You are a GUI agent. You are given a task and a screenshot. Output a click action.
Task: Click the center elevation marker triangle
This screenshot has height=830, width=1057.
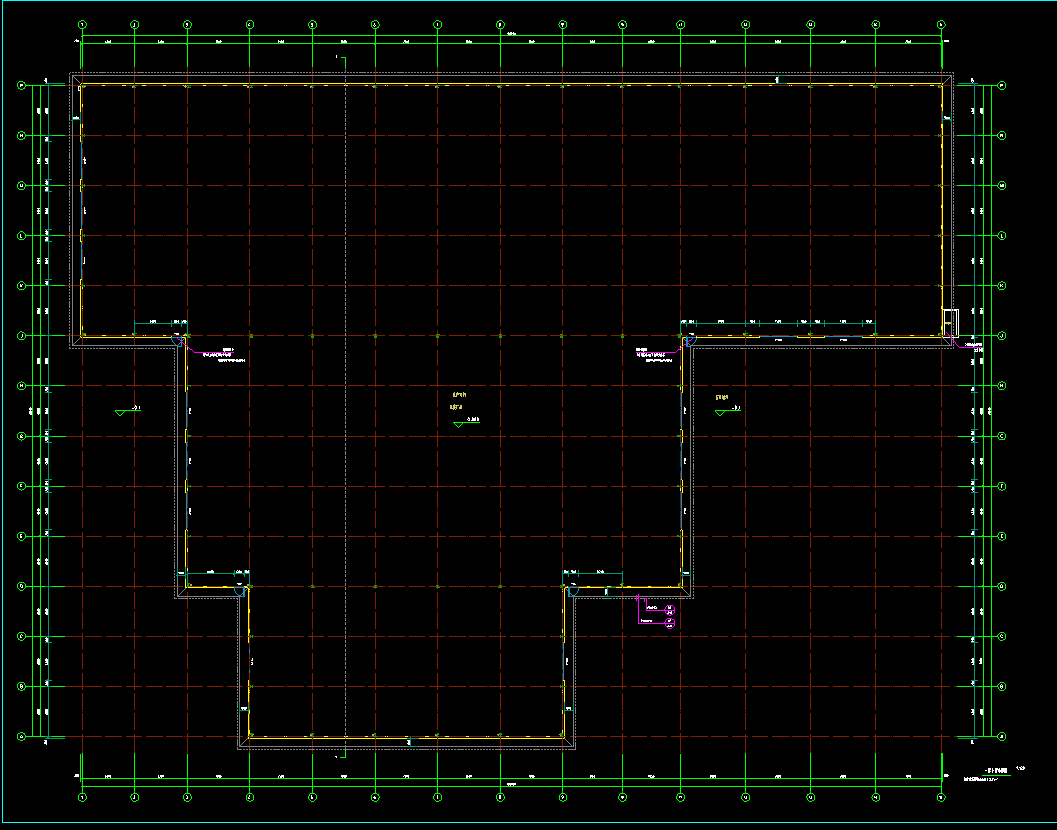tap(458, 424)
